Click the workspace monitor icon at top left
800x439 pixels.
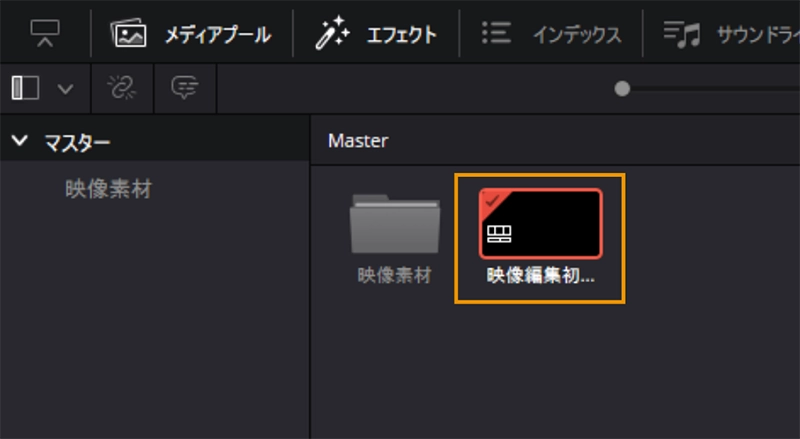point(45,34)
